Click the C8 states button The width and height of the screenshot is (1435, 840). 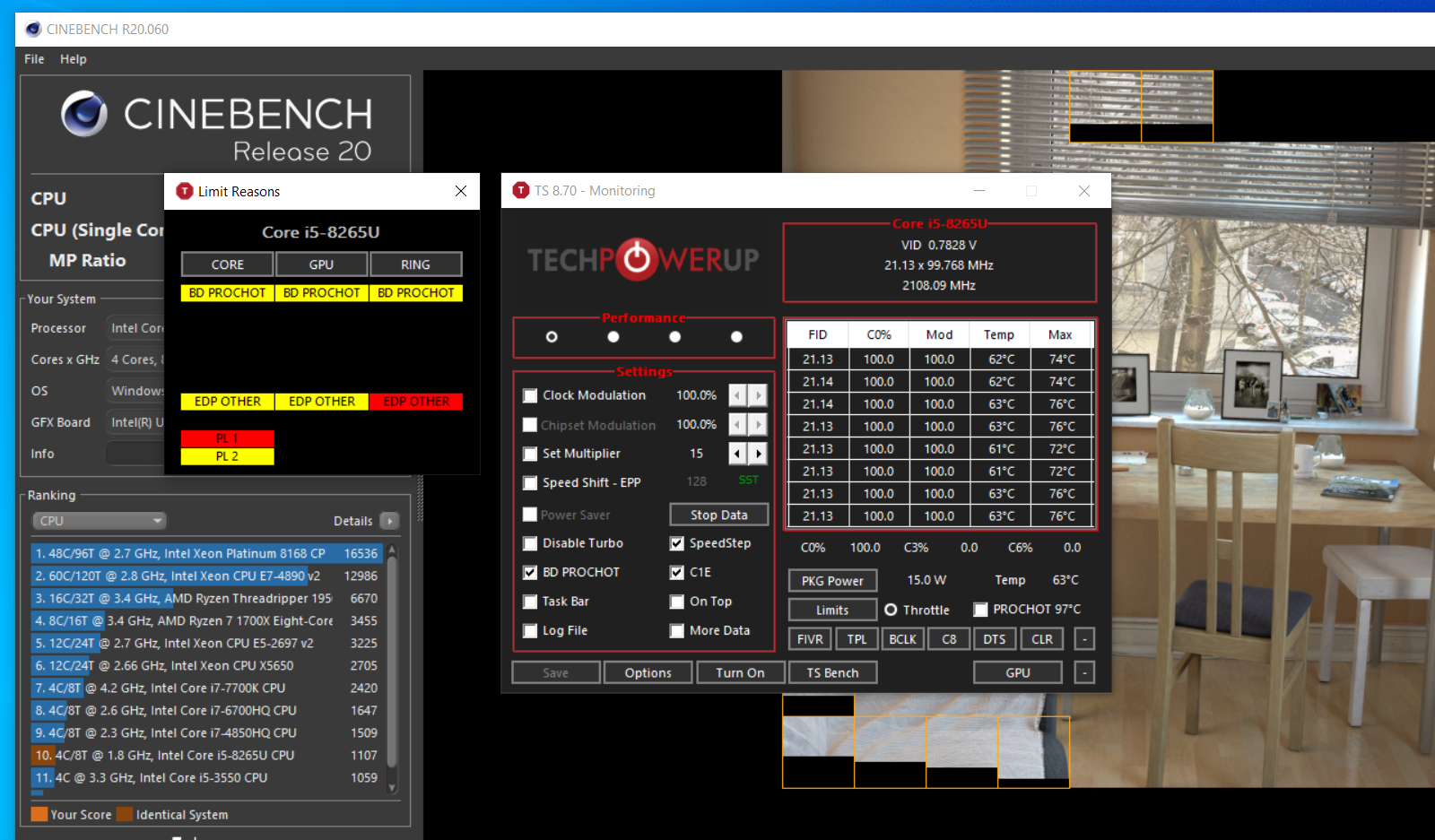(x=950, y=639)
